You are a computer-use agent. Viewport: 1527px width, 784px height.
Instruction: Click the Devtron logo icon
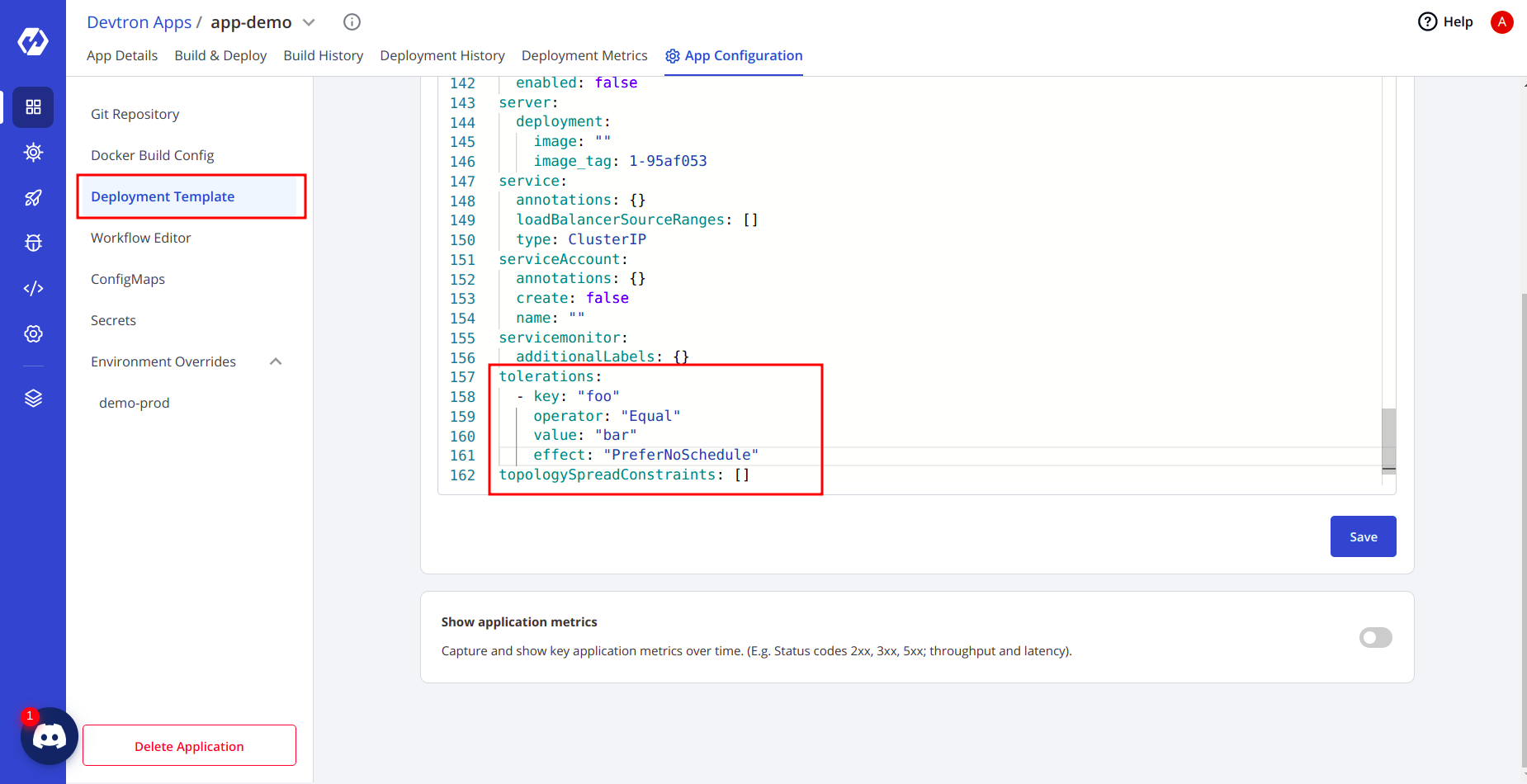tap(33, 40)
